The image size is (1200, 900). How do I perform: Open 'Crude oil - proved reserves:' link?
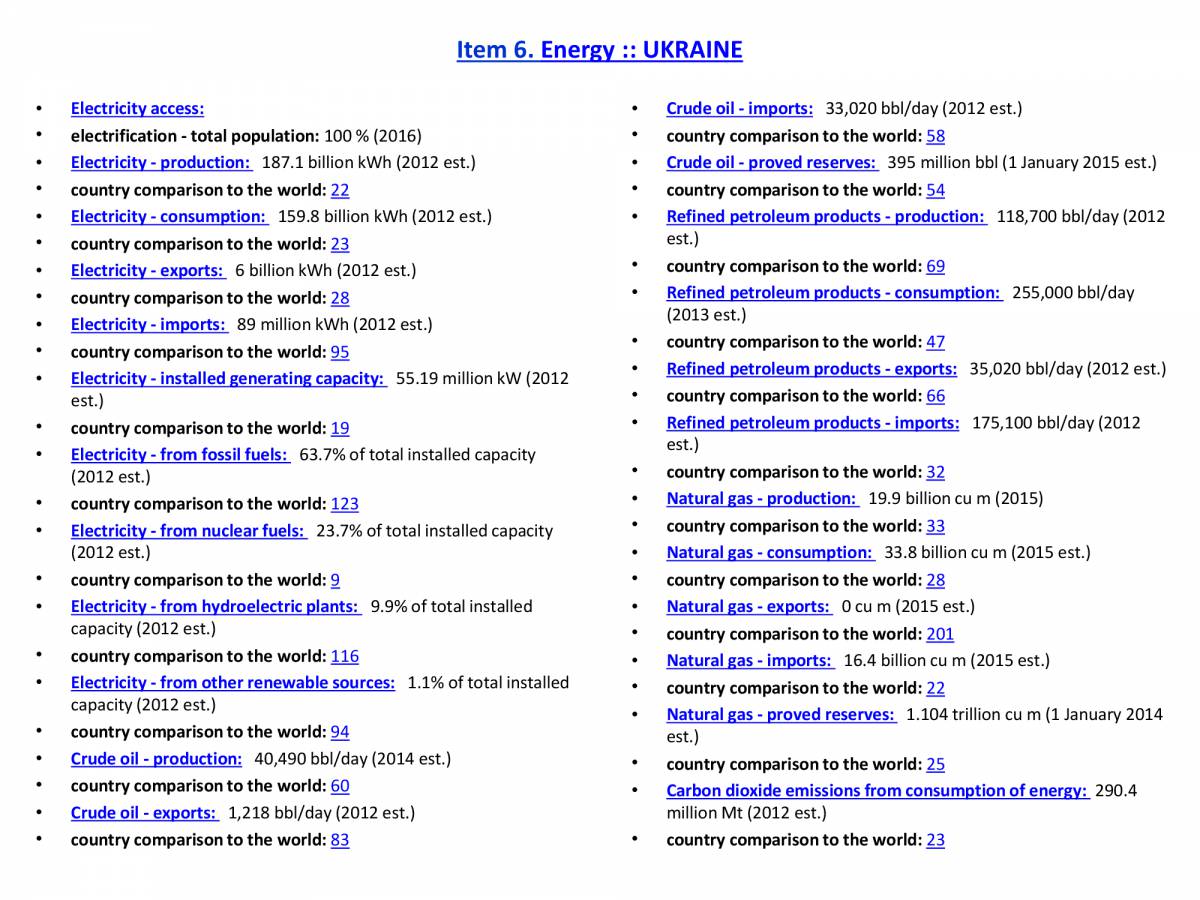pyautogui.click(x=771, y=162)
